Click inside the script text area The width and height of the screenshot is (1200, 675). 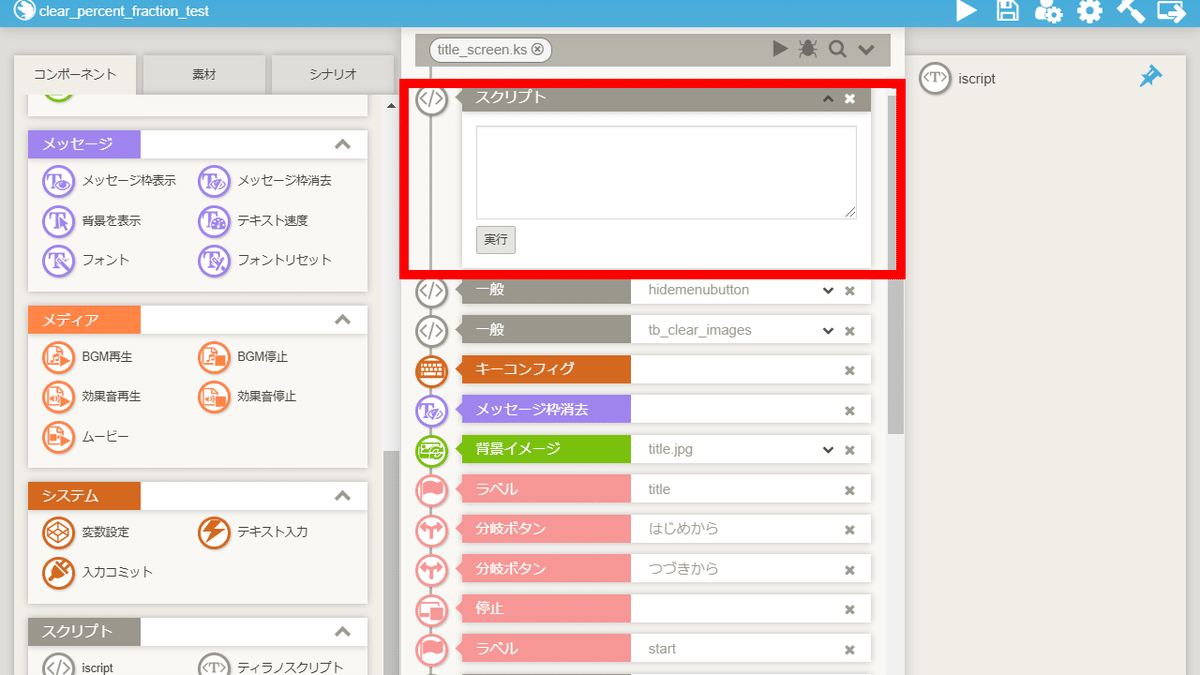(666, 172)
